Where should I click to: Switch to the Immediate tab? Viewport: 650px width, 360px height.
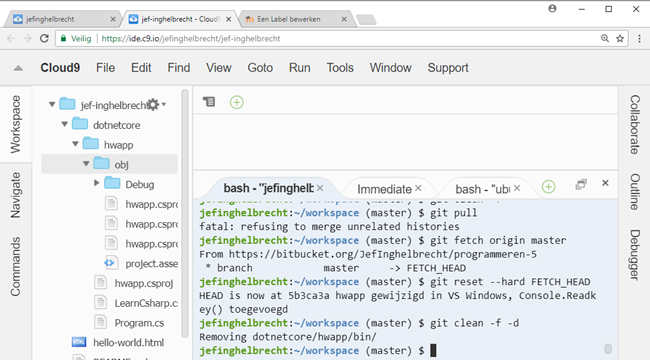(x=384, y=189)
